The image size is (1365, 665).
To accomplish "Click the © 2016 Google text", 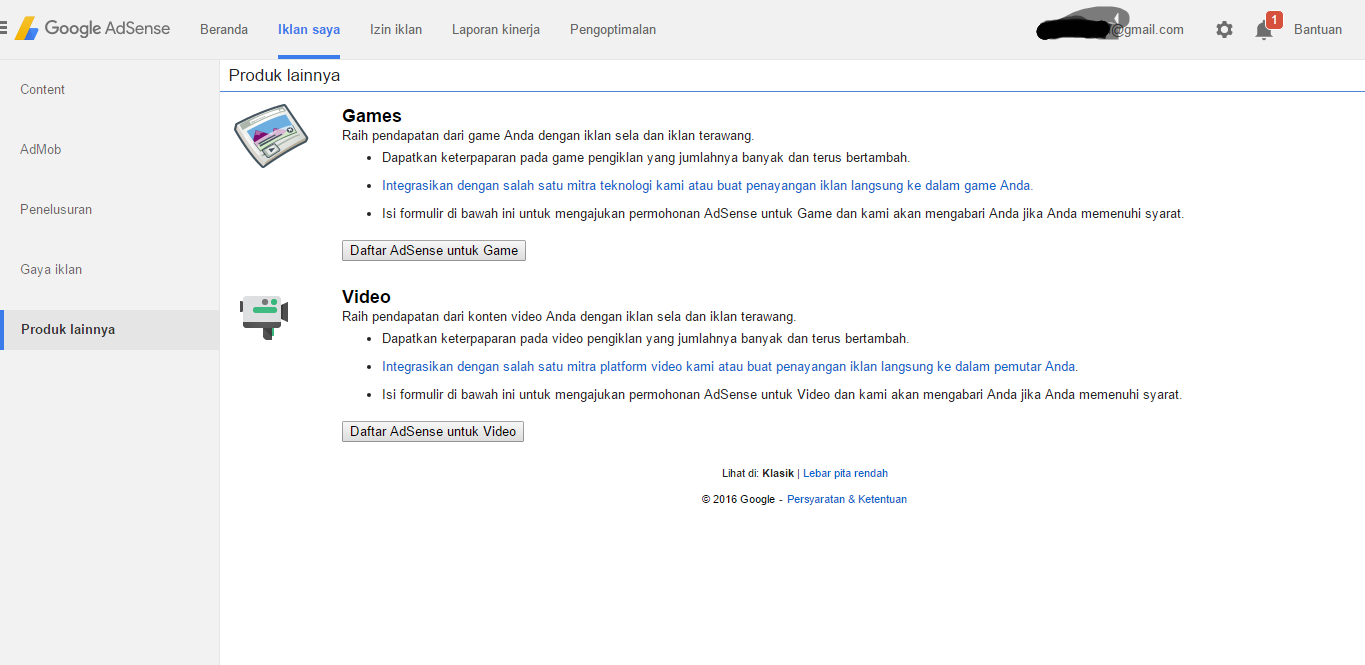I will click(x=738, y=500).
